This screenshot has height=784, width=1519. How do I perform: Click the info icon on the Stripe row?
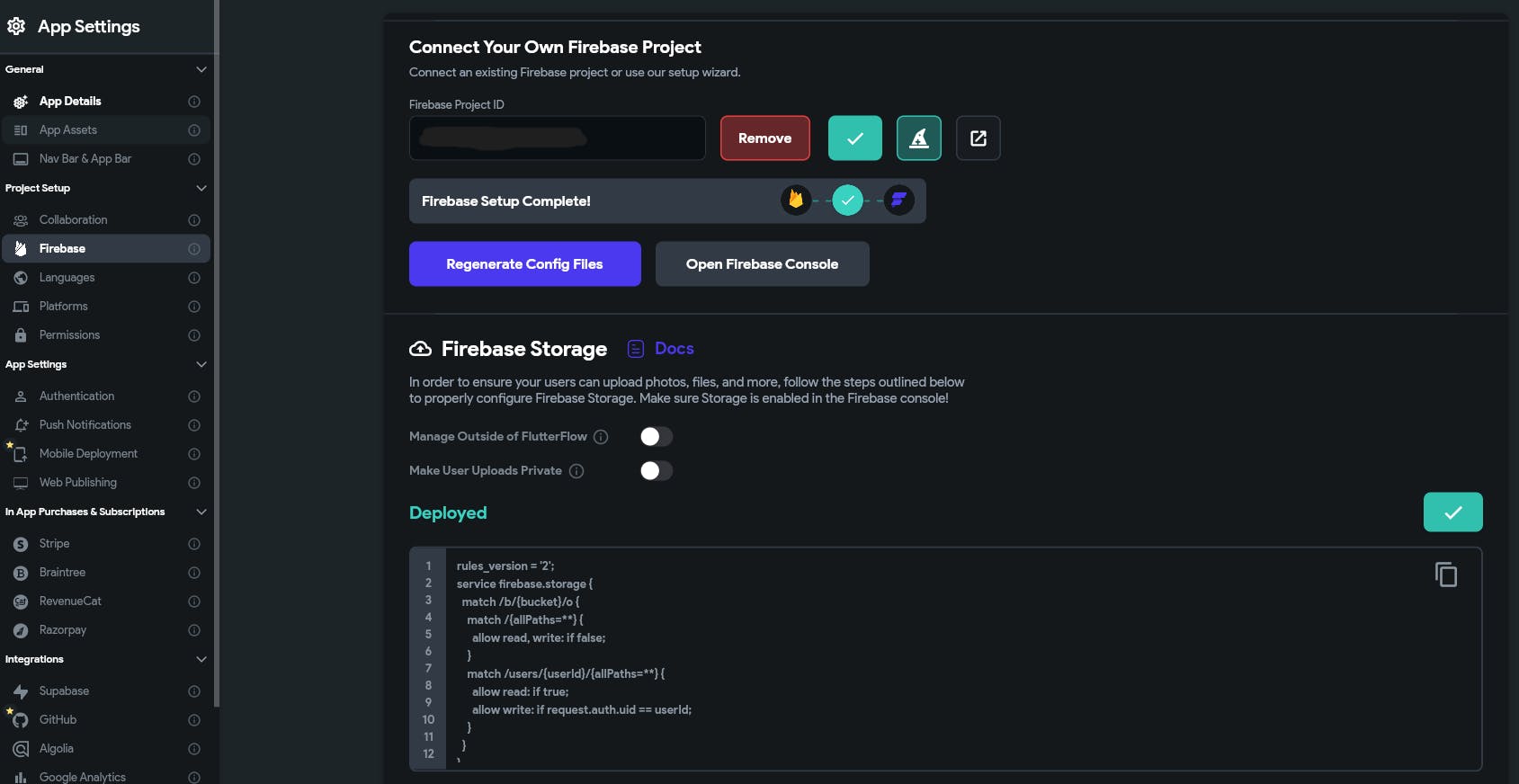point(194,544)
